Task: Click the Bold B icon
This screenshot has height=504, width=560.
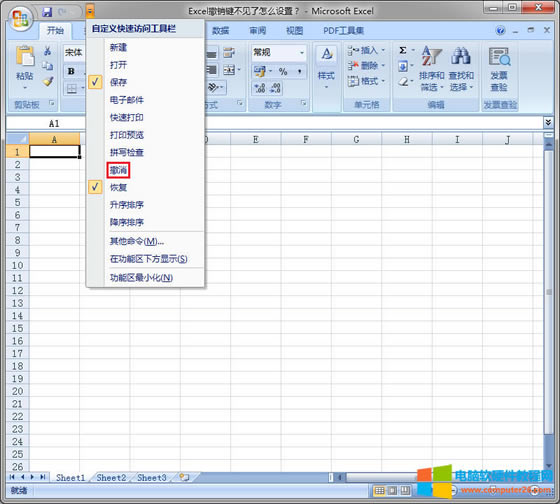Action: point(71,71)
